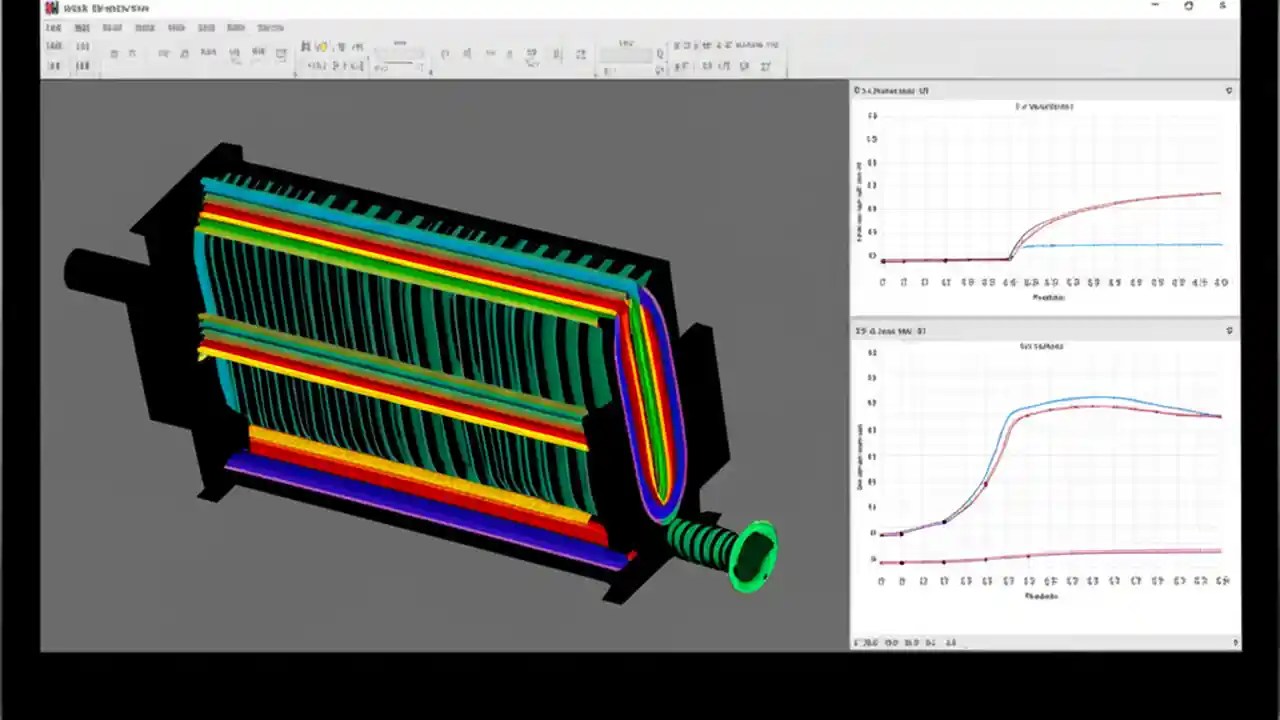This screenshot has height=720, width=1280.
Task: Click the status bar coordinates readout below the plots
Action: pos(900,643)
